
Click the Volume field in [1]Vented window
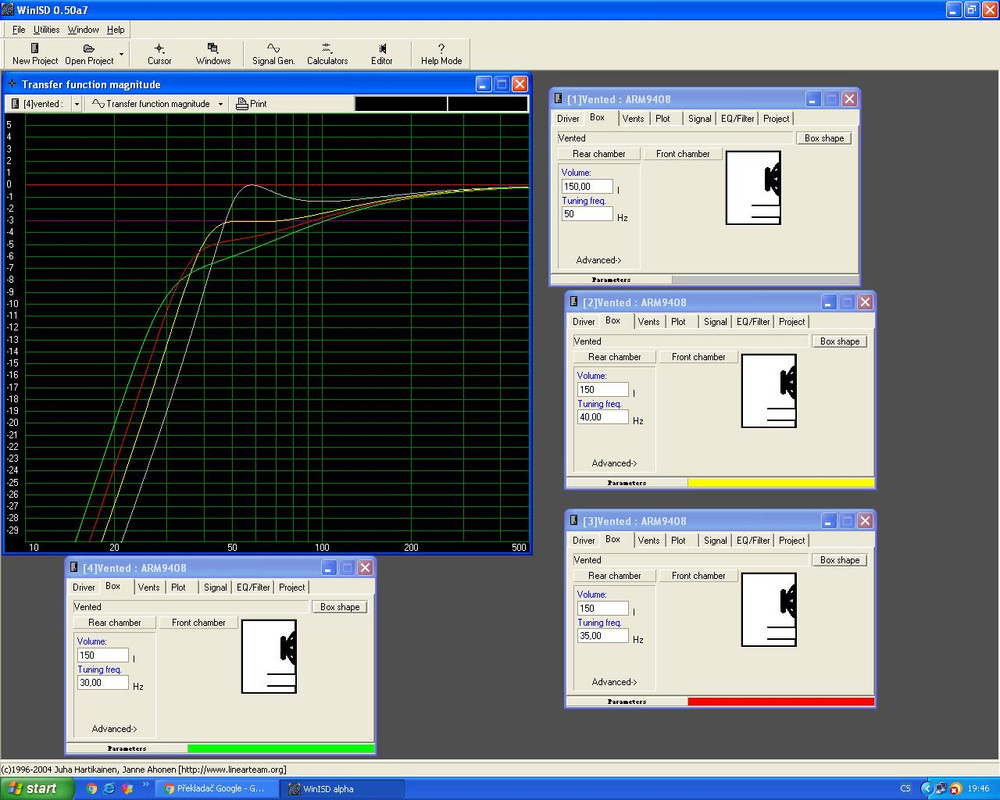(587, 187)
